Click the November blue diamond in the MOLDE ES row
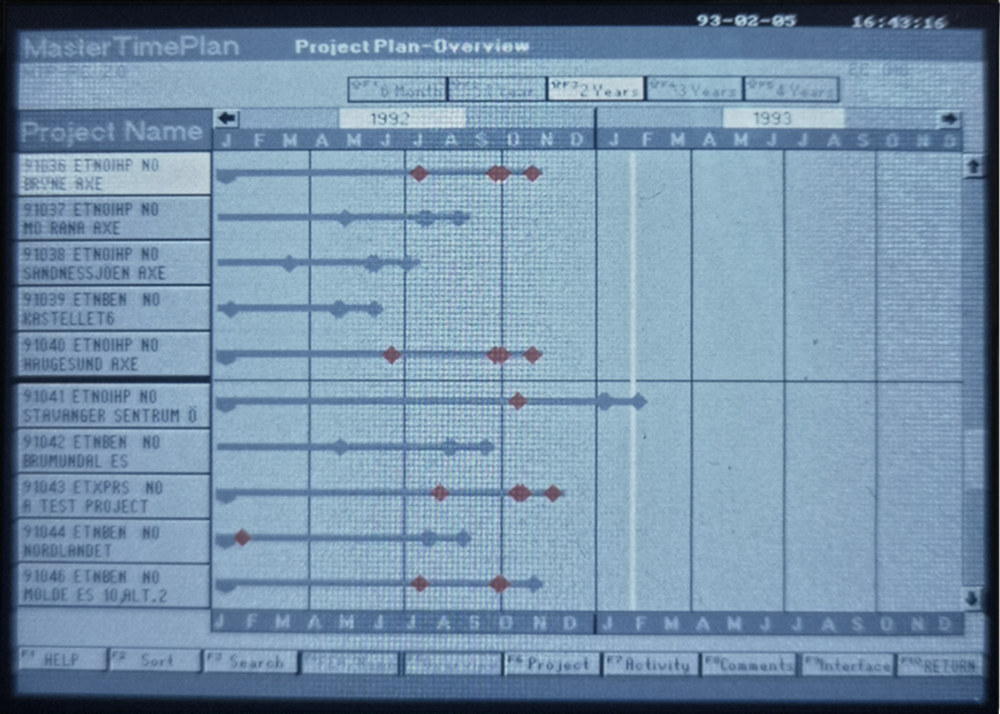This screenshot has width=1000, height=714. [534, 583]
